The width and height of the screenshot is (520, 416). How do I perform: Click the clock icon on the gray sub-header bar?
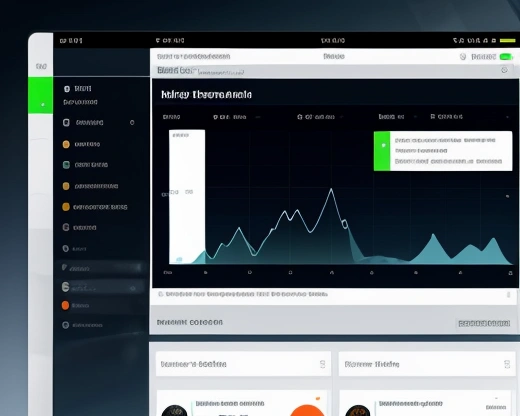[504, 70]
